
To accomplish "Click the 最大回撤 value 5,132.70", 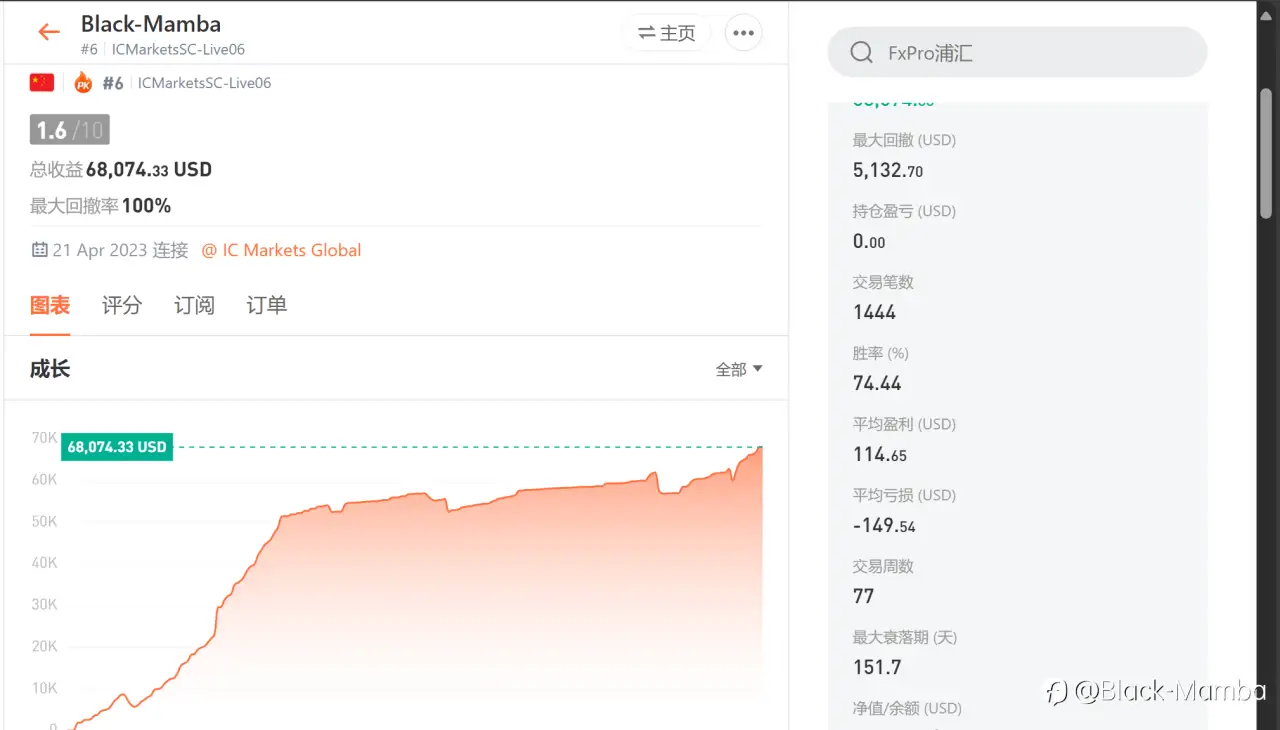I will coord(888,170).
